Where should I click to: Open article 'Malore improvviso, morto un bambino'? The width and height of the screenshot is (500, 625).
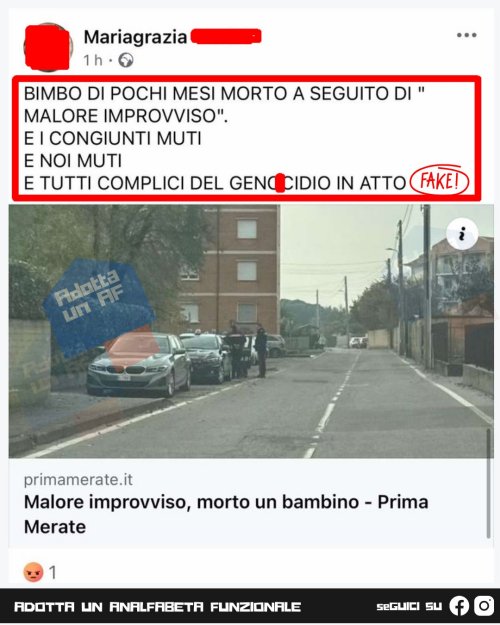coord(226,514)
